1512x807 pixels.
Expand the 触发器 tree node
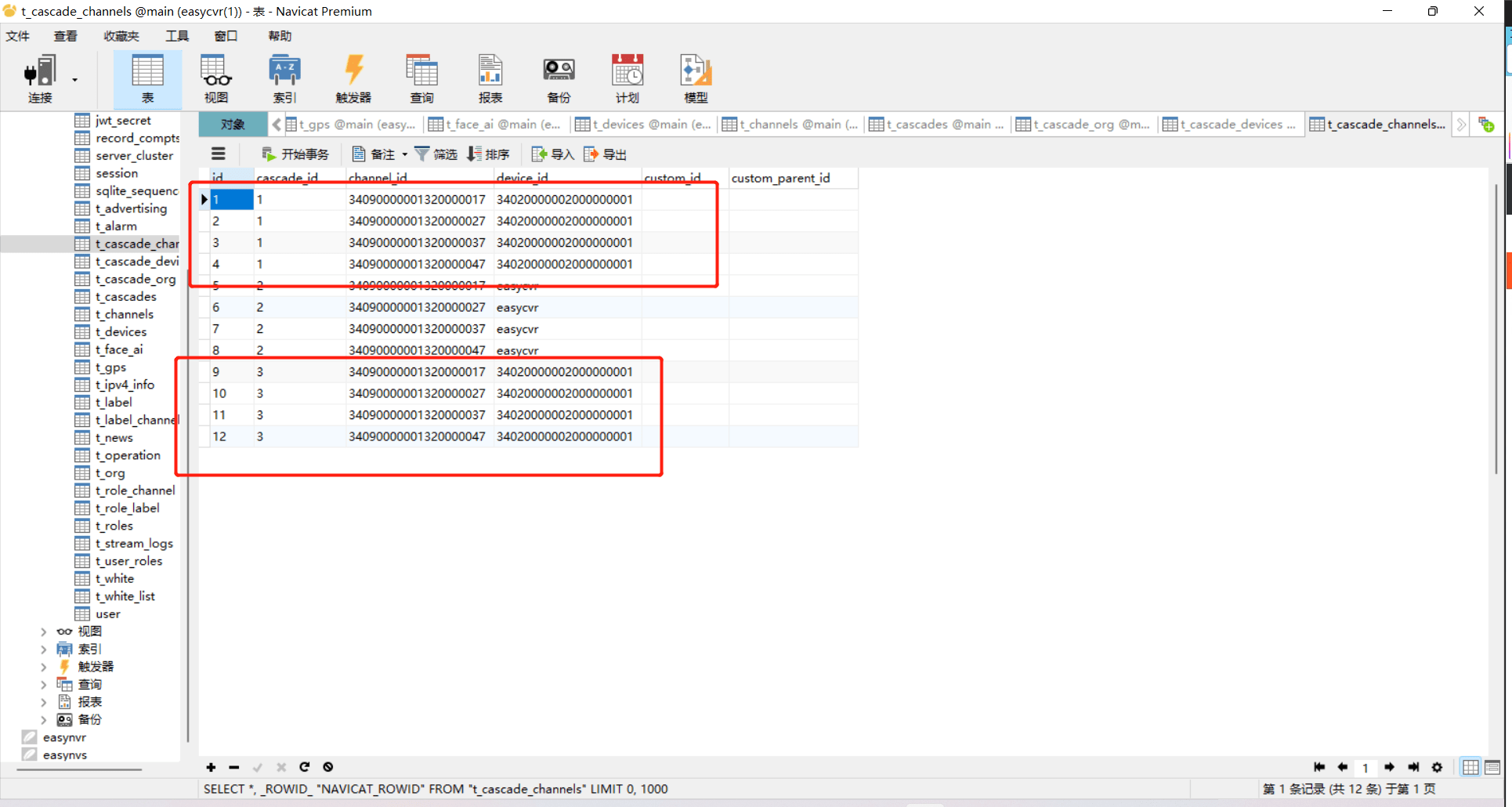(x=44, y=667)
